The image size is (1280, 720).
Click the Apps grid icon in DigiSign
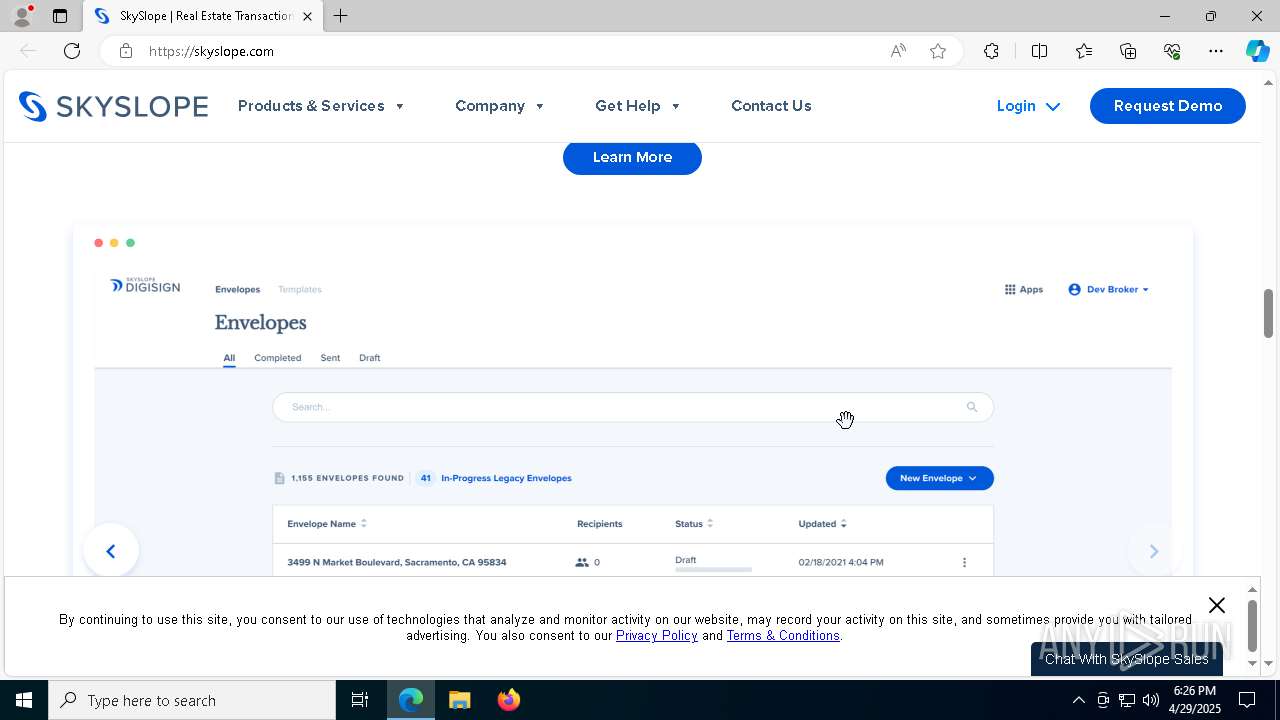tap(1010, 289)
